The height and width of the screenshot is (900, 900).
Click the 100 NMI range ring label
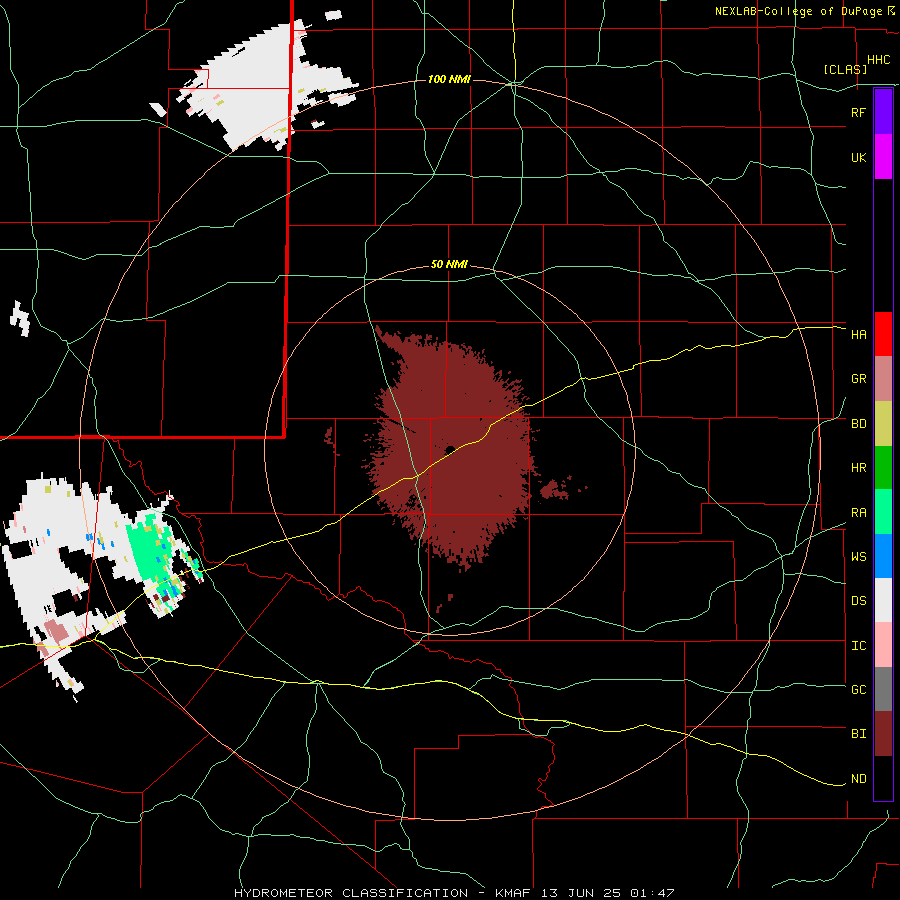(x=449, y=79)
